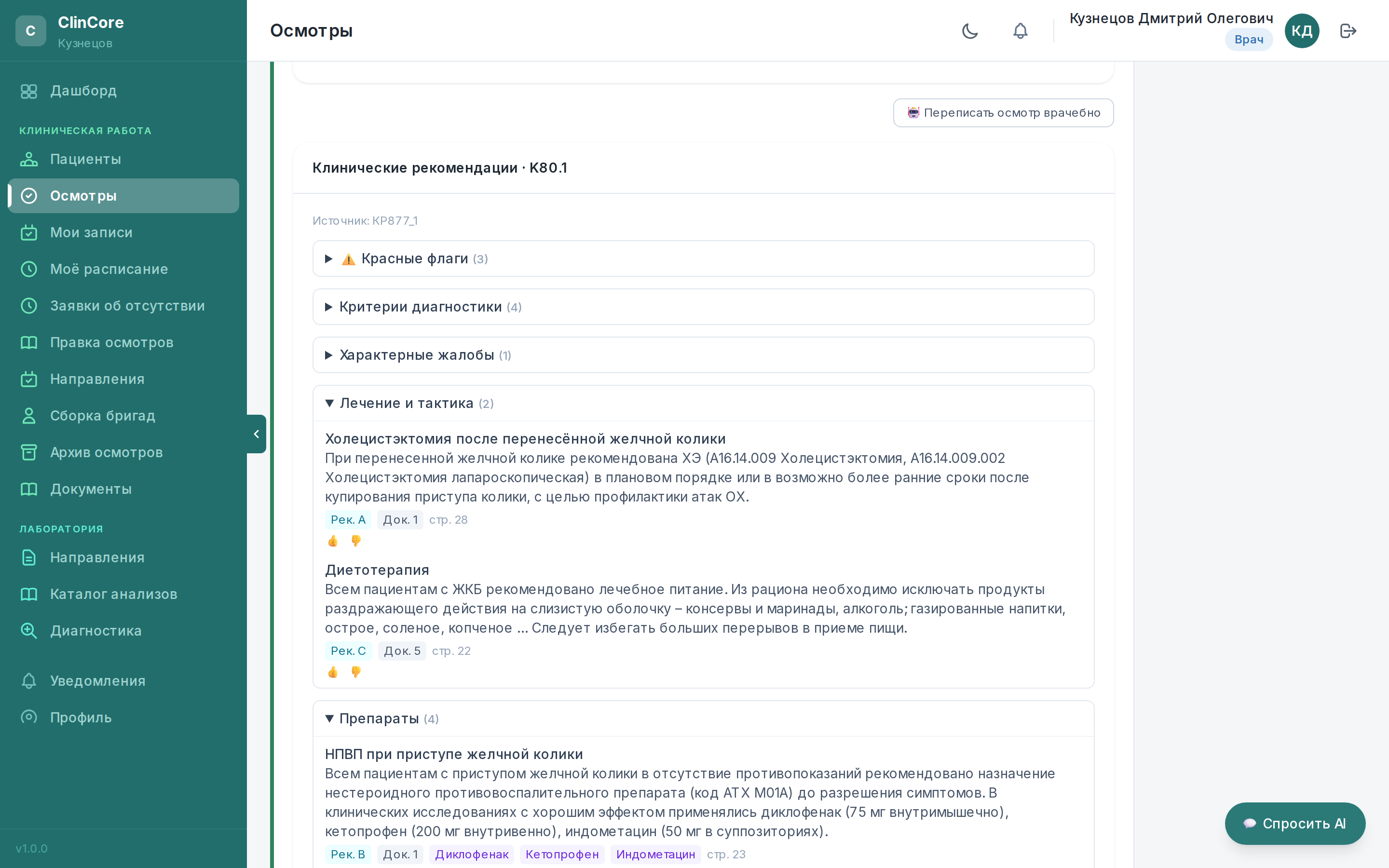Select Осмотры in the sidebar
1389x868 pixels.
(x=123, y=196)
